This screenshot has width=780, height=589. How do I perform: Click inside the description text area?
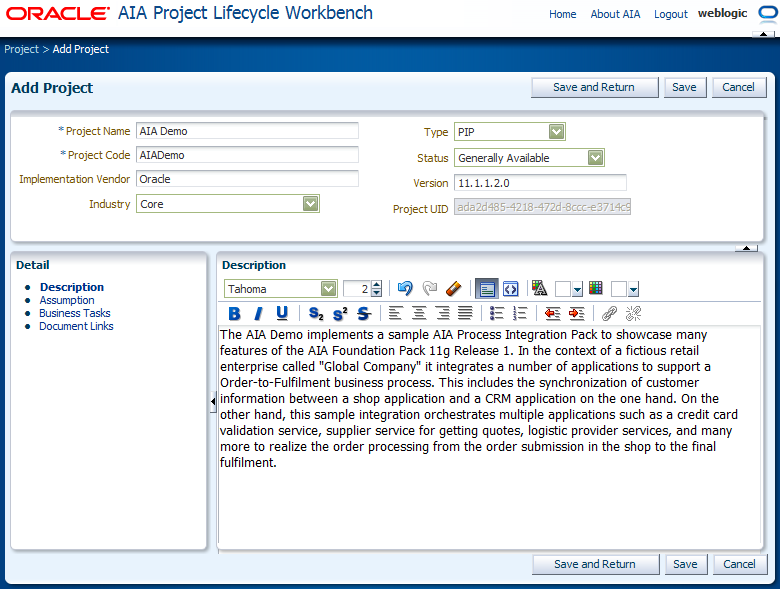click(489, 435)
